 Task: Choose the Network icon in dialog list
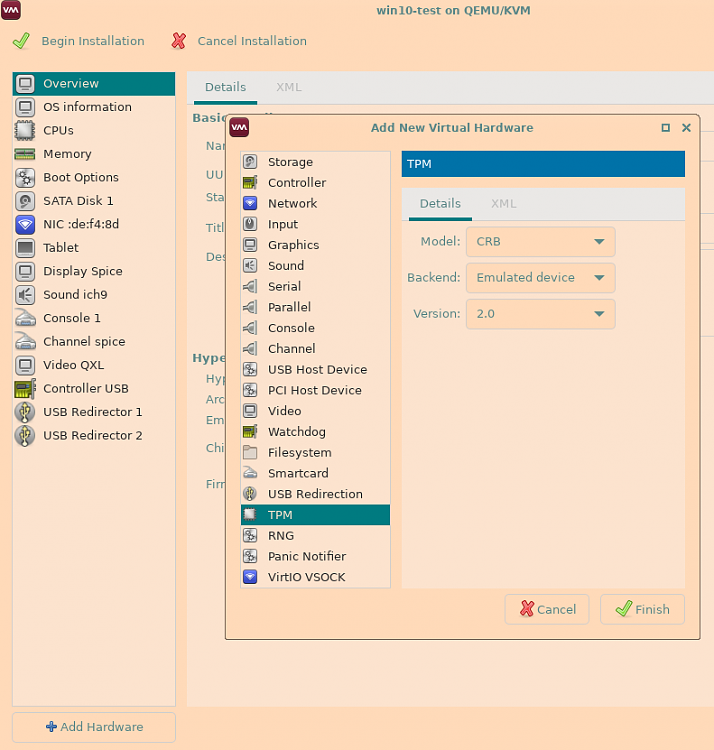pyautogui.click(x=250, y=203)
